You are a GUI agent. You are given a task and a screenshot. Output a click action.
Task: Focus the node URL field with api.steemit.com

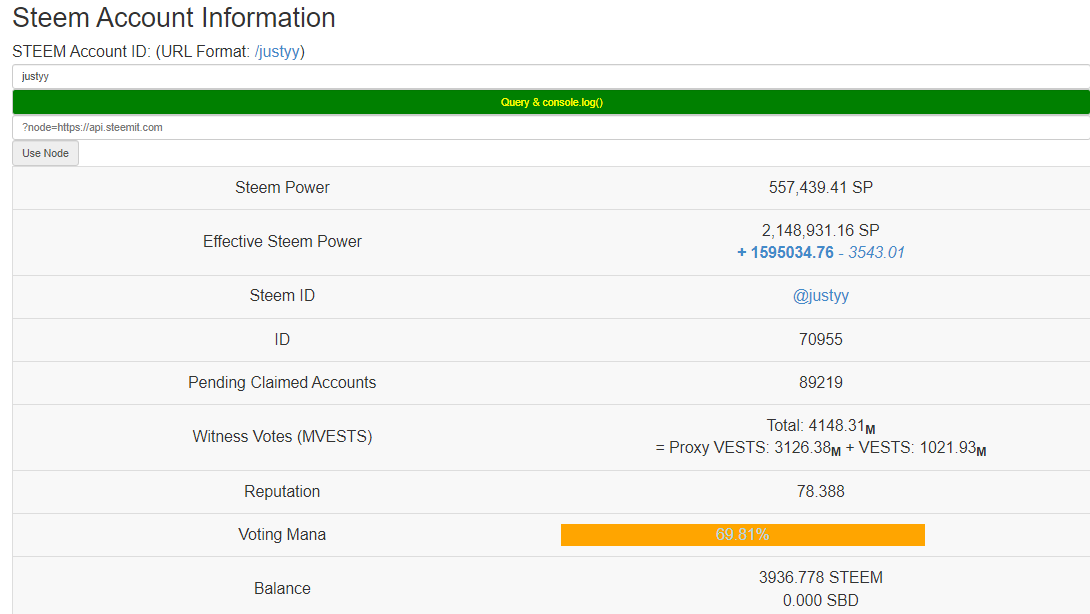coord(551,127)
